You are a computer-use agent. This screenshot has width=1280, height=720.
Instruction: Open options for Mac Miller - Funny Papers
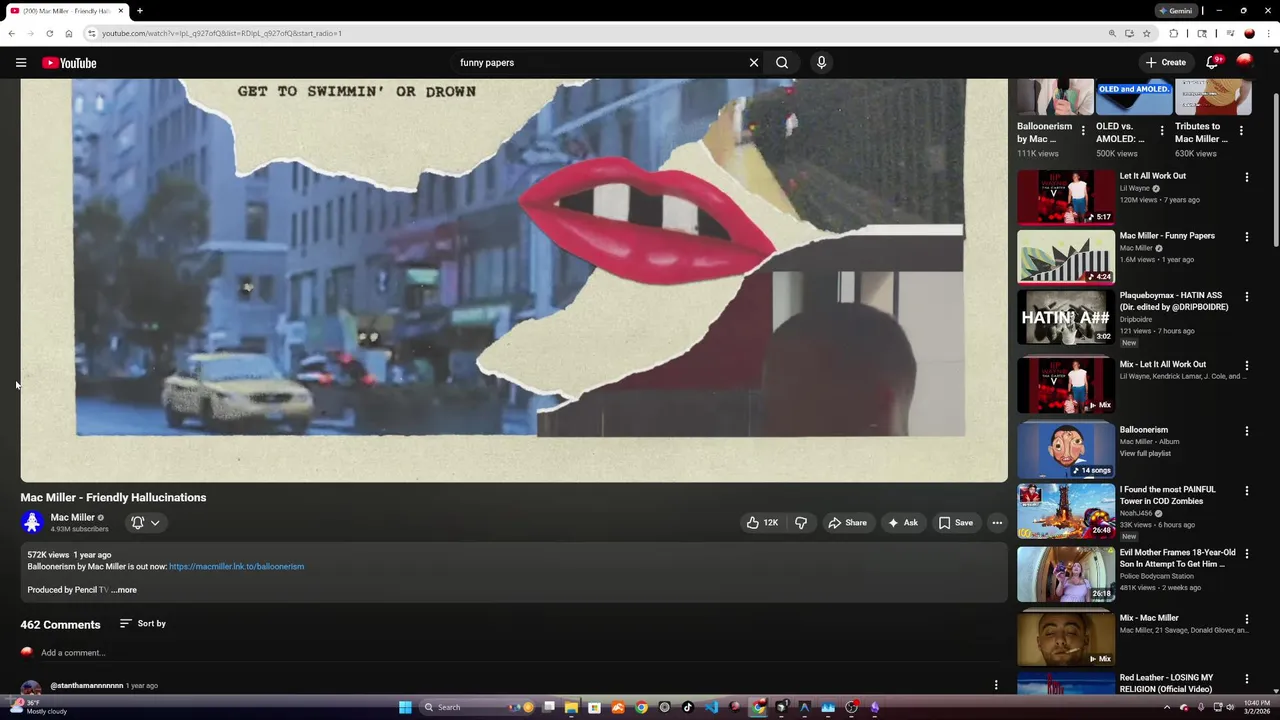(x=1246, y=237)
